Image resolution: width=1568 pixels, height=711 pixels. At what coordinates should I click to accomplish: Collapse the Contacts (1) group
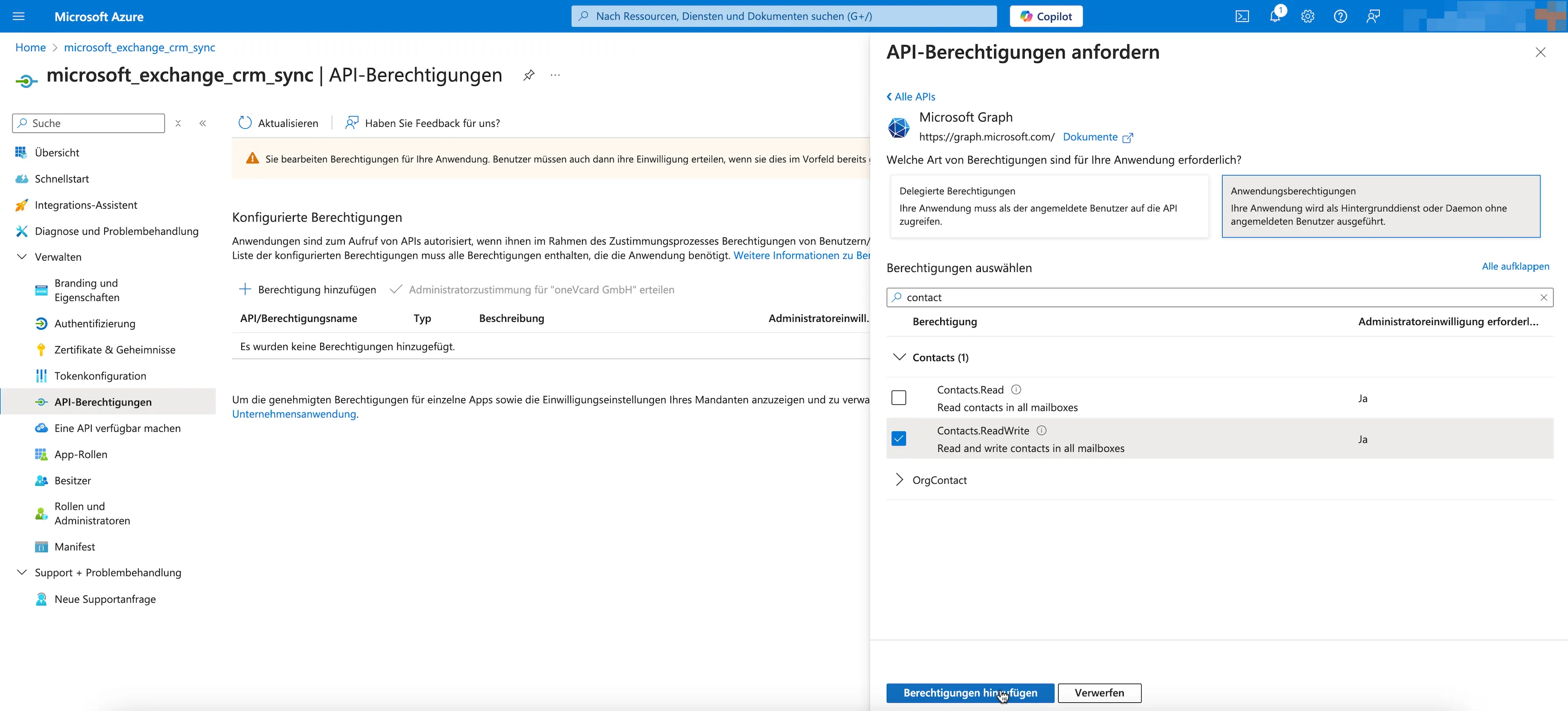(x=899, y=357)
